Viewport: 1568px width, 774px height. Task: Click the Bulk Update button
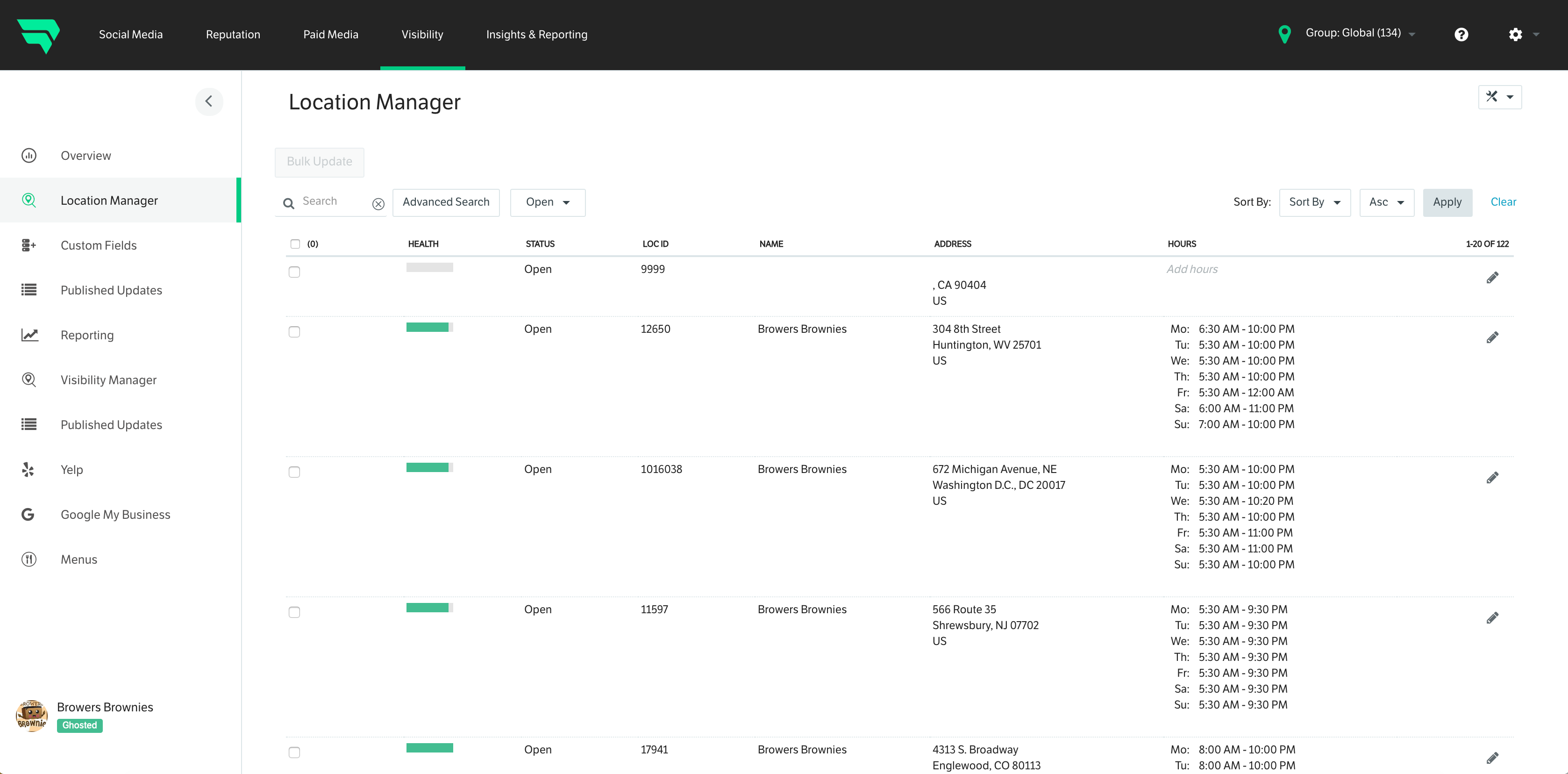[320, 162]
